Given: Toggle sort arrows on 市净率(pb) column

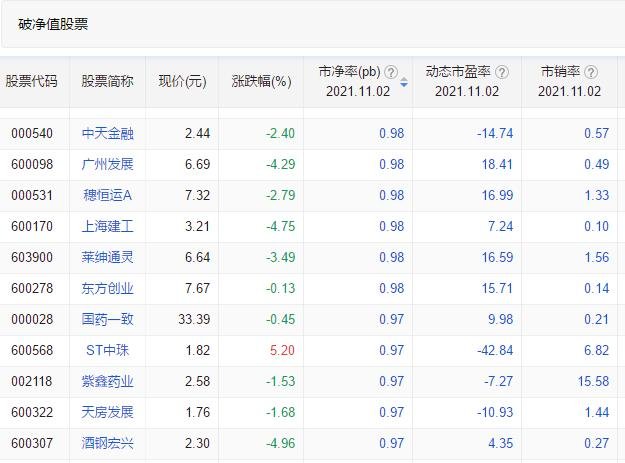Looking at the screenshot, I should click(404, 82).
